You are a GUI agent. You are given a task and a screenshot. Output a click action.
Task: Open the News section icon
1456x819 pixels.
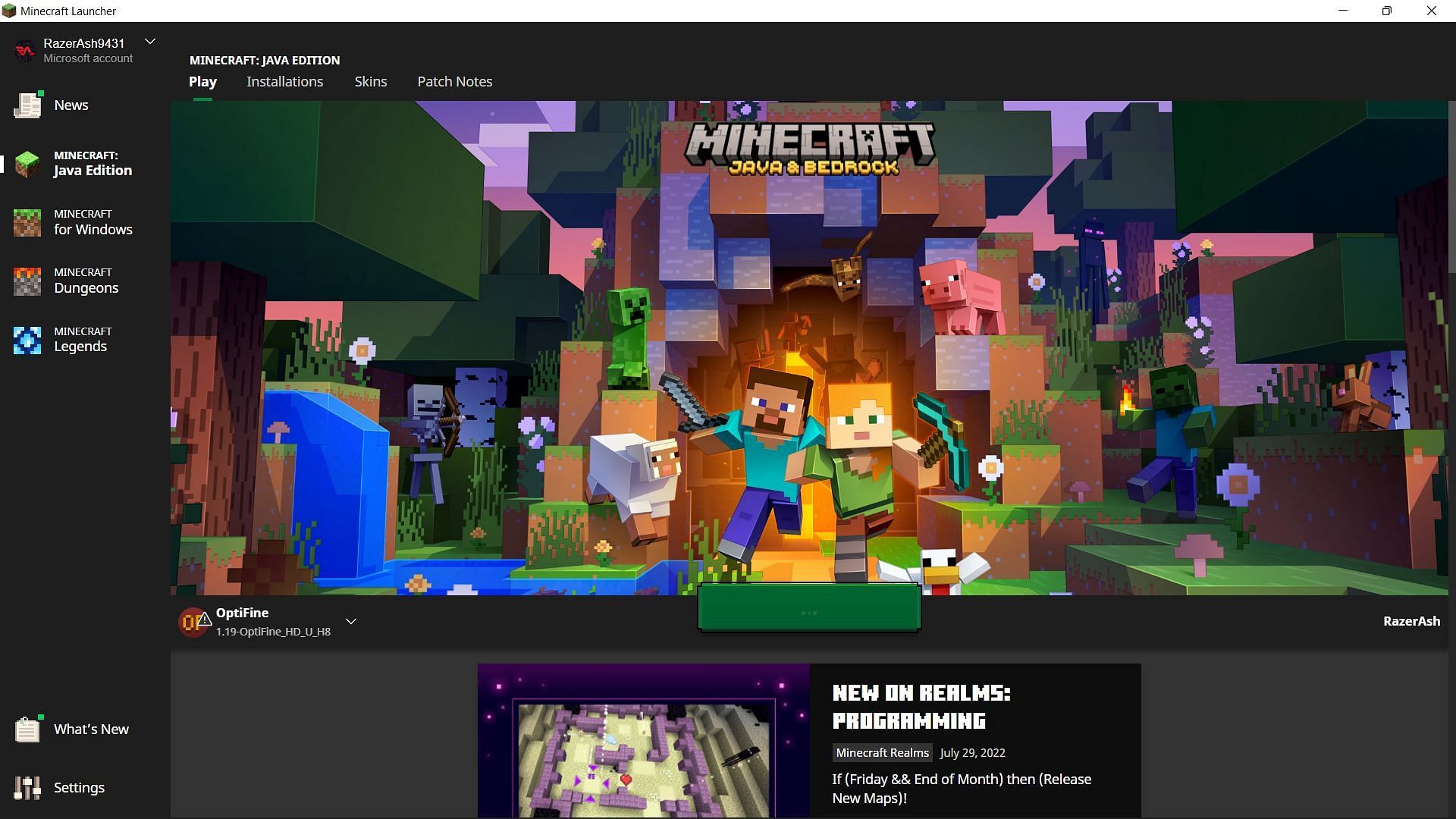tap(28, 105)
